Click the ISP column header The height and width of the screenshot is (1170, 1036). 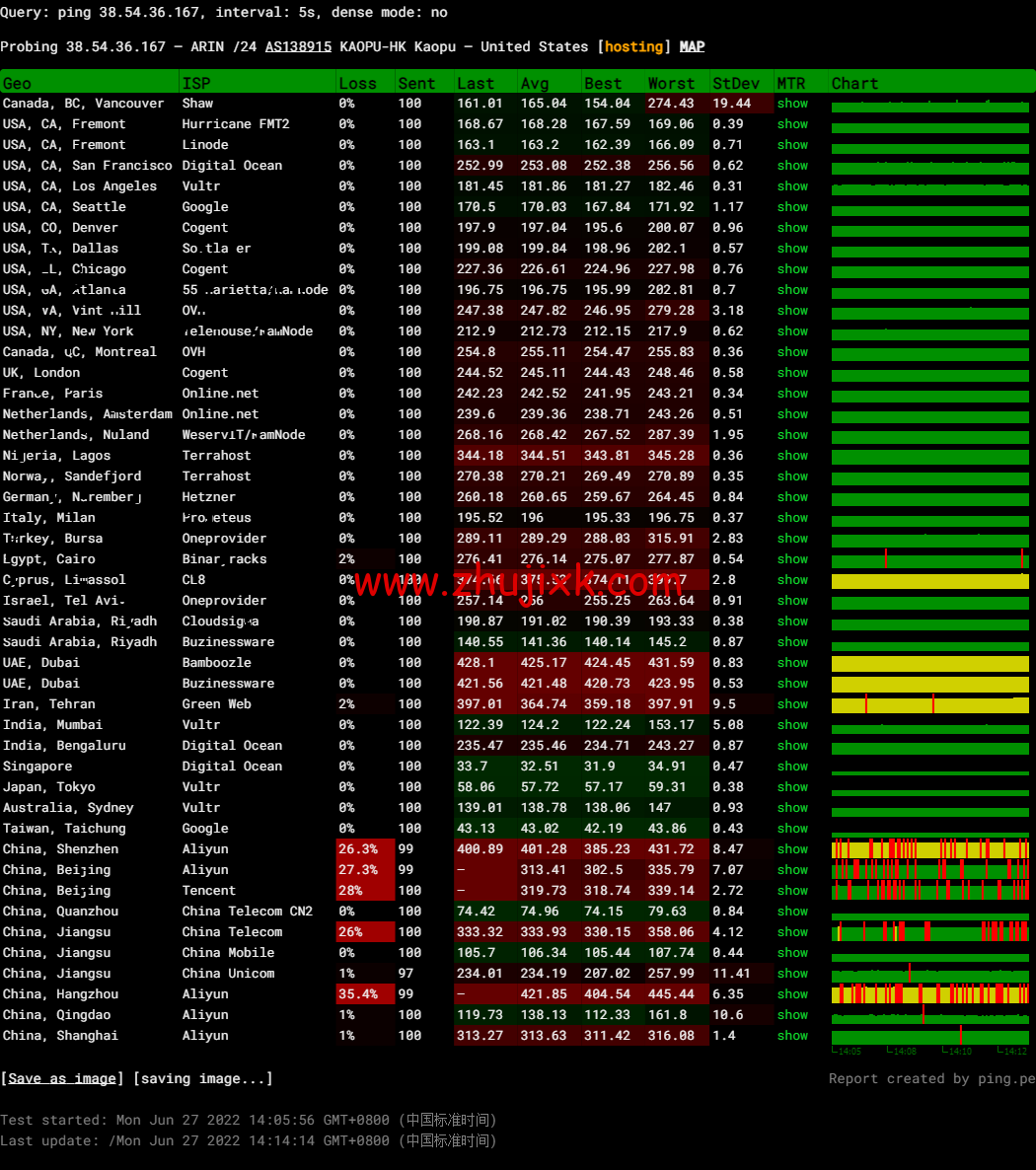point(195,84)
